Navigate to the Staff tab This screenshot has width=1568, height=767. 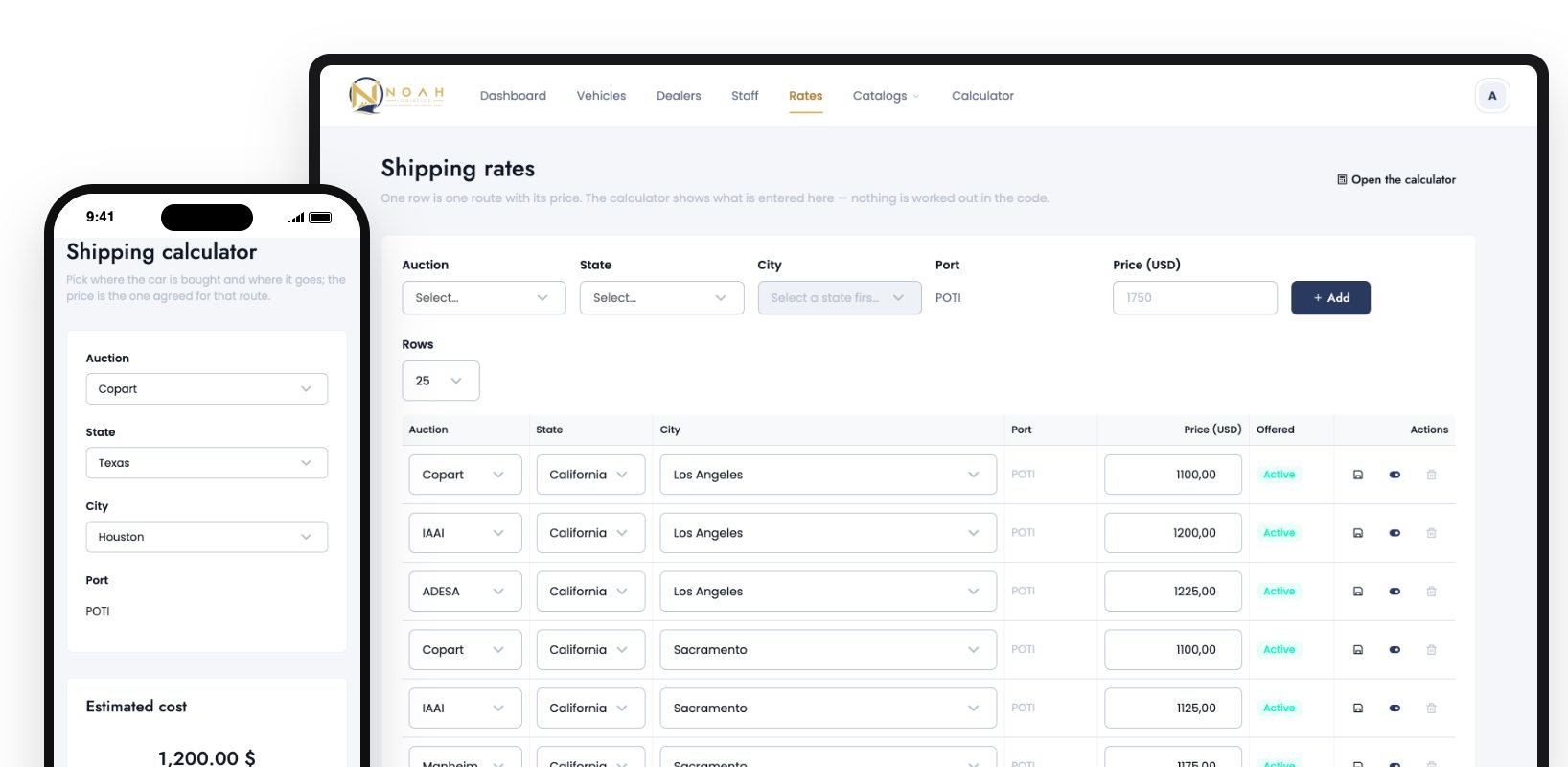coord(745,96)
